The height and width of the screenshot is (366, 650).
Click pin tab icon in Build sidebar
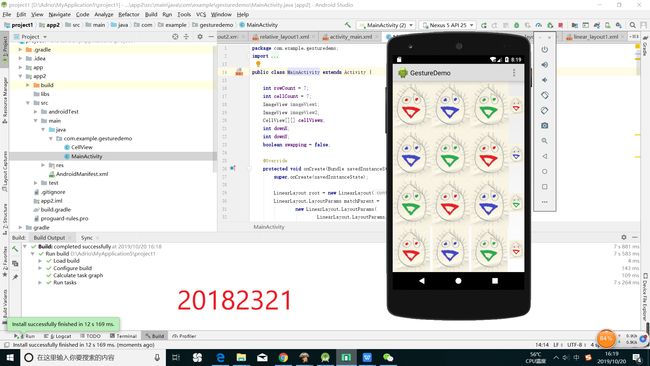pos(15,277)
